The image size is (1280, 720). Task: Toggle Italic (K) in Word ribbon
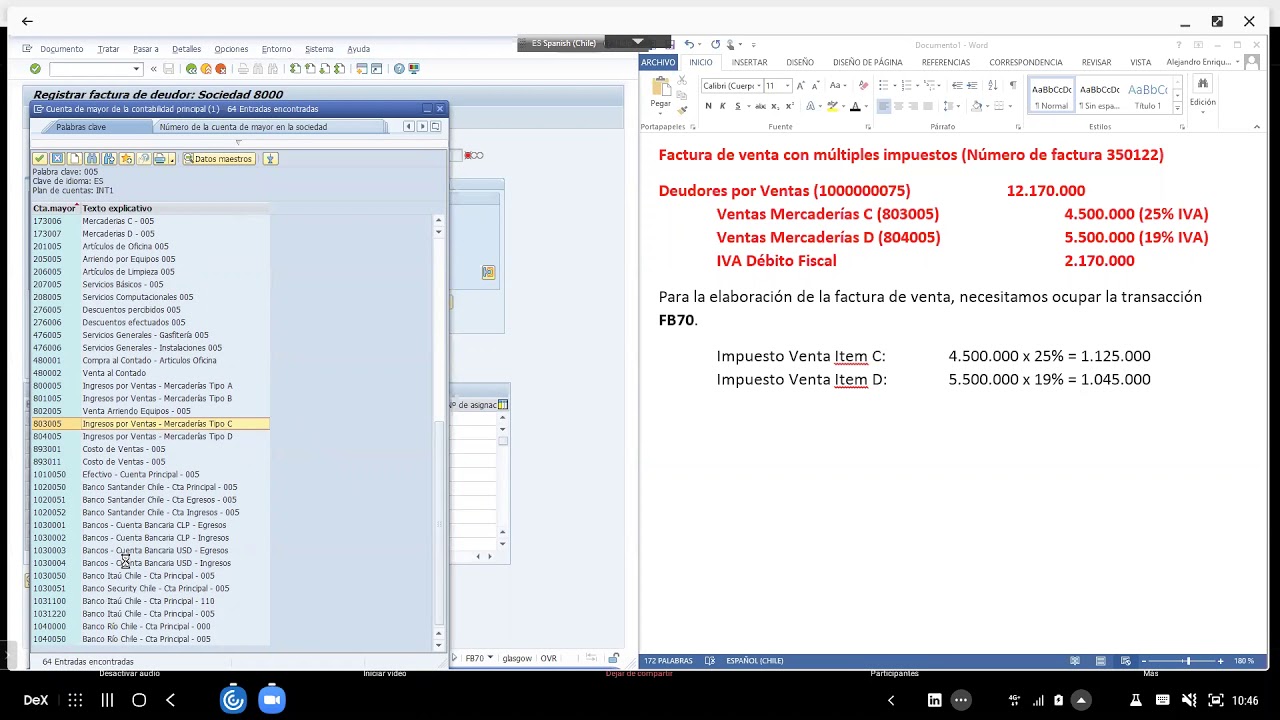pyautogui.click(x=722, y=106)
